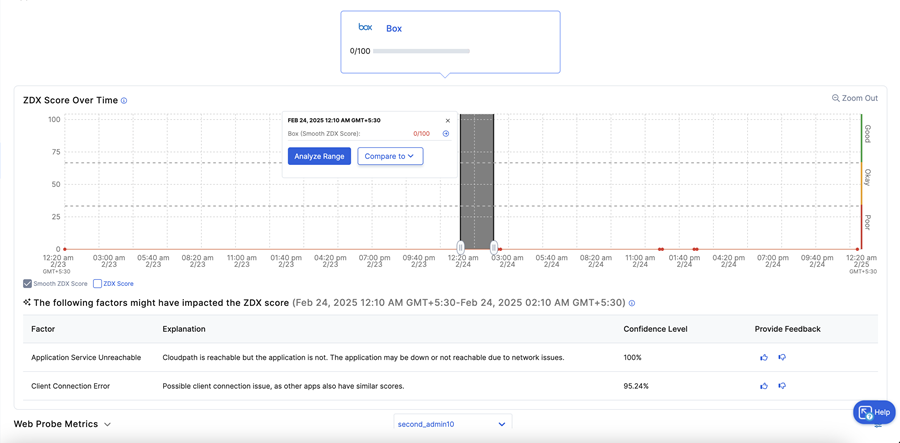The width and height of the screenshot is (900, 443).
Task: Thumbs up Application Service Unreachable factor
Action: point(764,357)
